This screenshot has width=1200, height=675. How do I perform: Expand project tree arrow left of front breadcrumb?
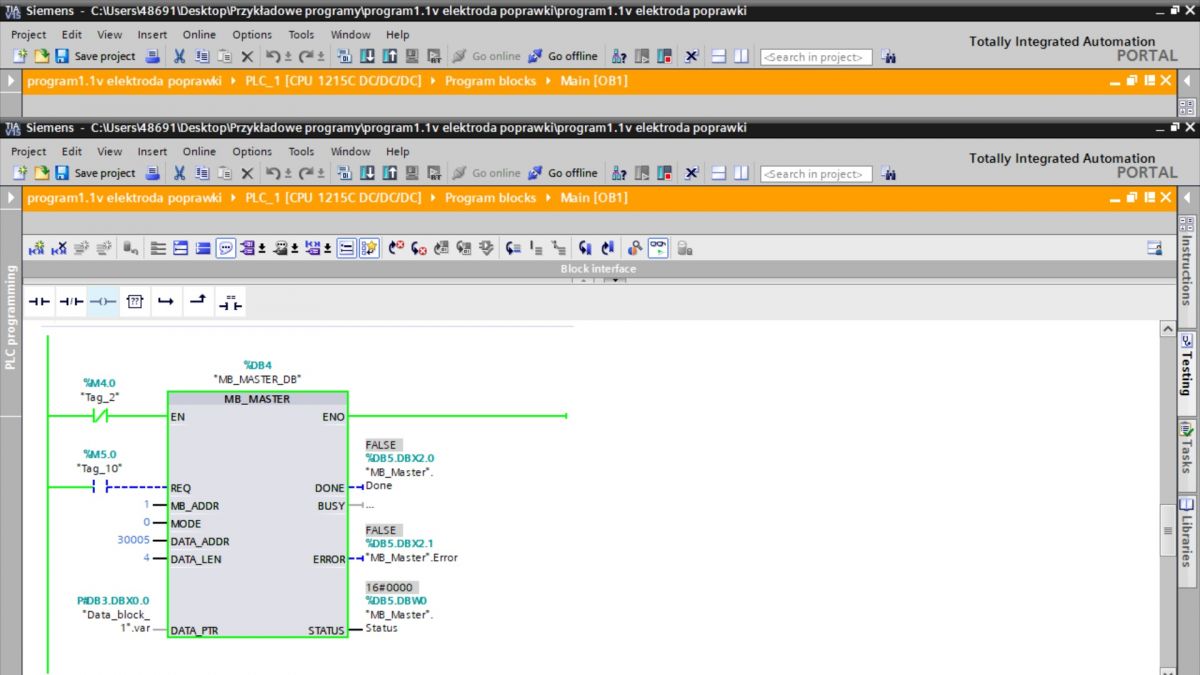11,198
